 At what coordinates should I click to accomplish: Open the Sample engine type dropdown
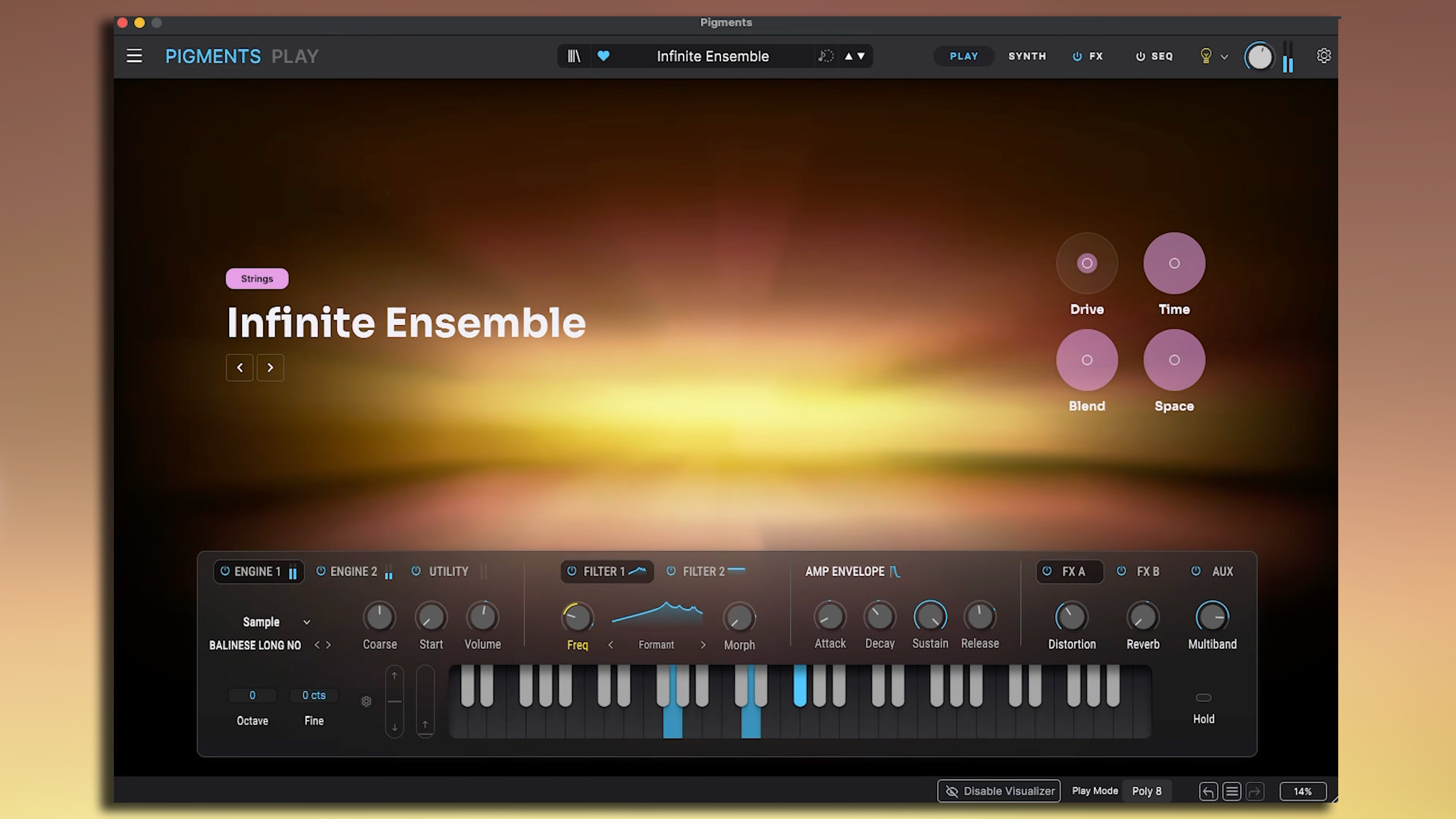pyautogui.click(x=275, y=622)
